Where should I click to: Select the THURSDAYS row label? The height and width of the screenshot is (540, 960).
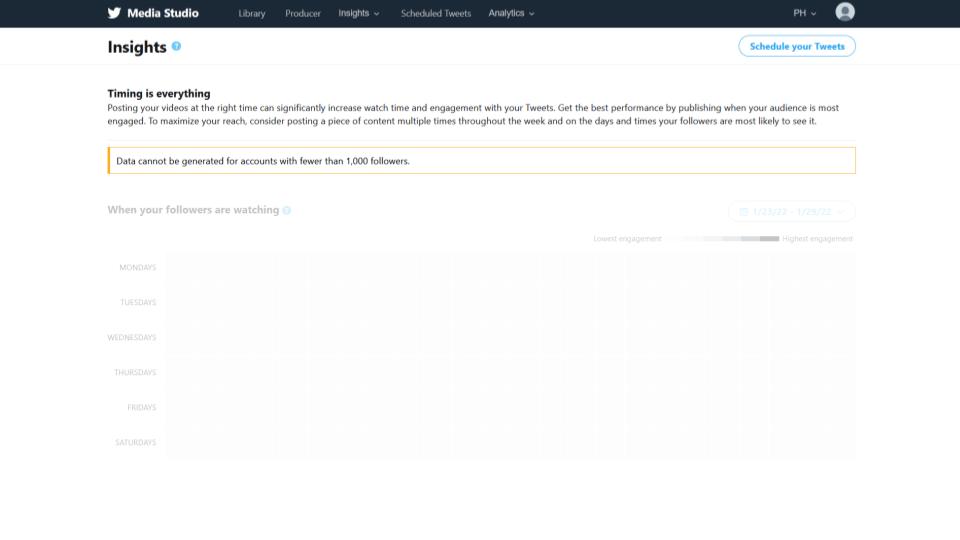point(135,372)
